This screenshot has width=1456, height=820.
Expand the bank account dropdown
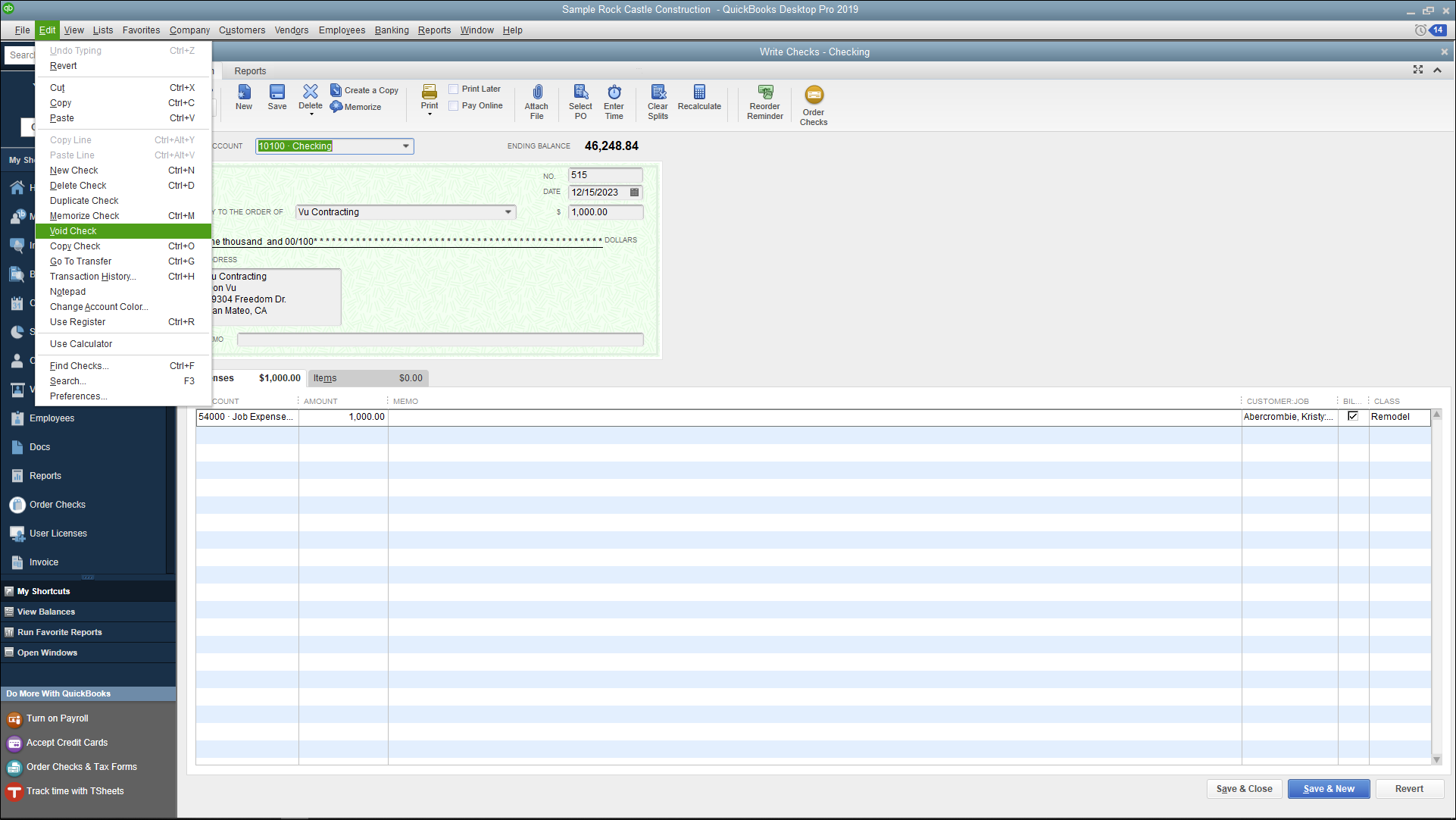pyautogui.click(x=406, y=146)
